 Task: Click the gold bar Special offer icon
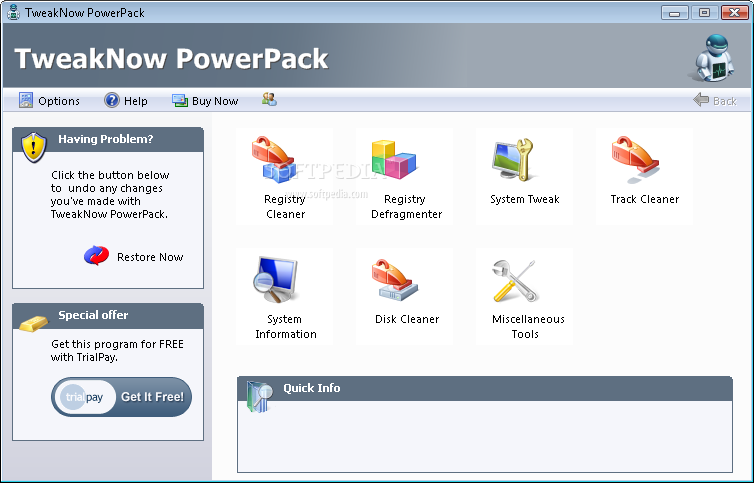click(x=33, y=322)
